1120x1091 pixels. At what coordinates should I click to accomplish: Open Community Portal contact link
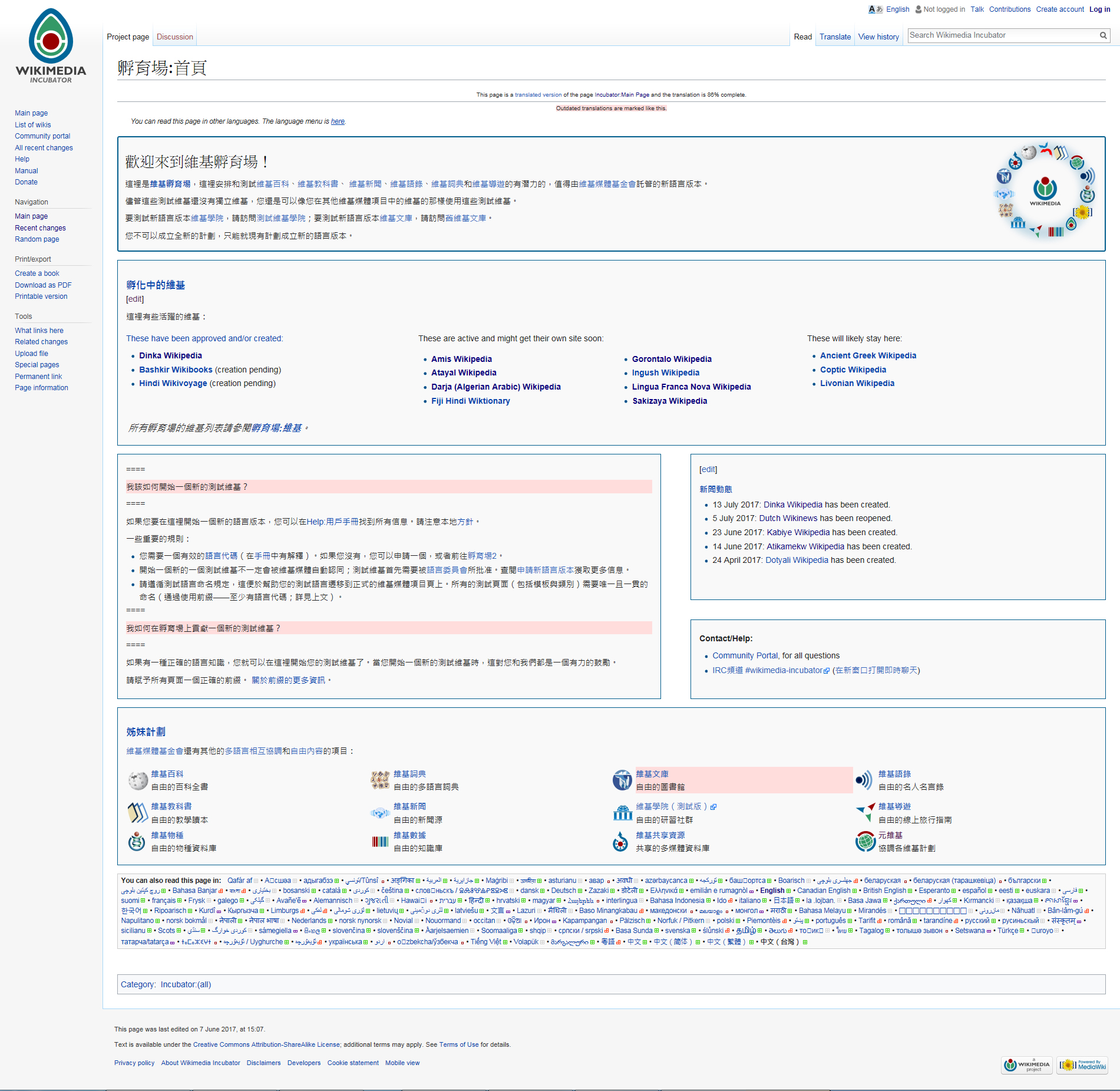click(x=745, y=655)
